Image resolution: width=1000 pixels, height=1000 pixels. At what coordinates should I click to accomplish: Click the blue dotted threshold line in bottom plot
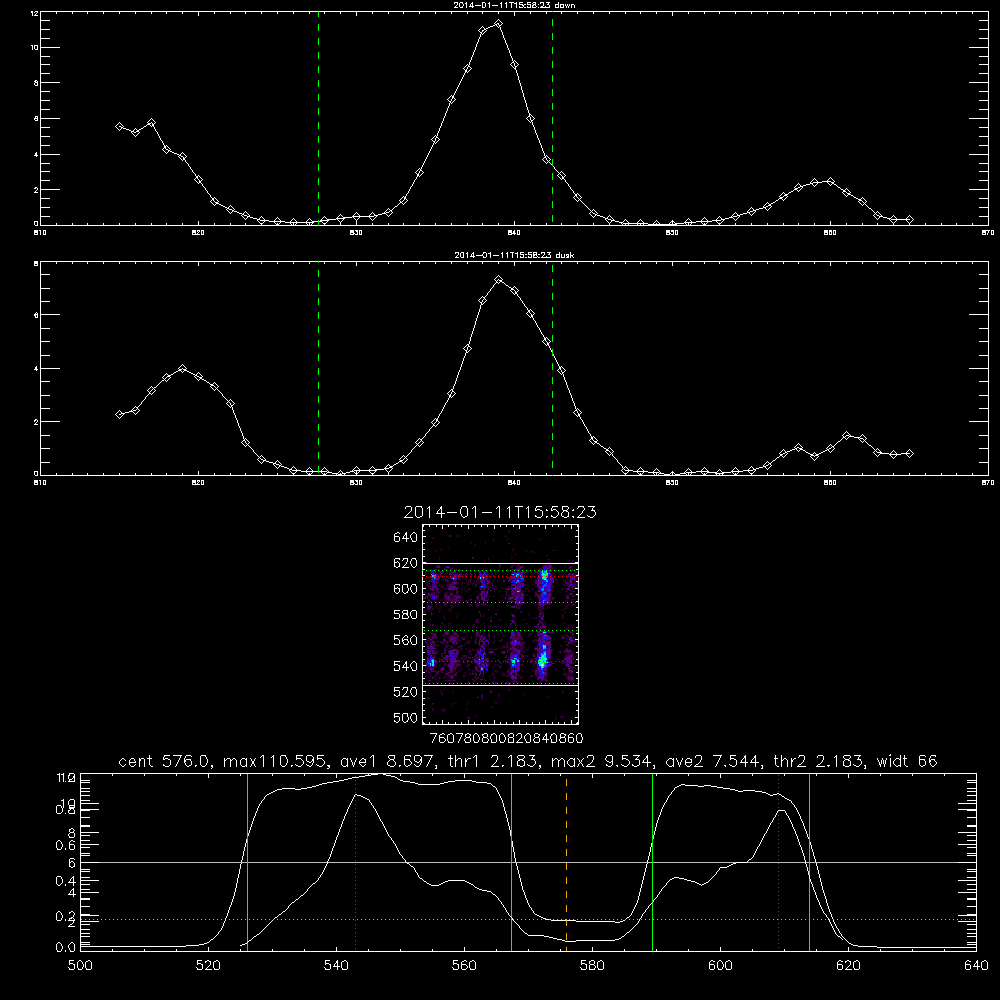528,920
